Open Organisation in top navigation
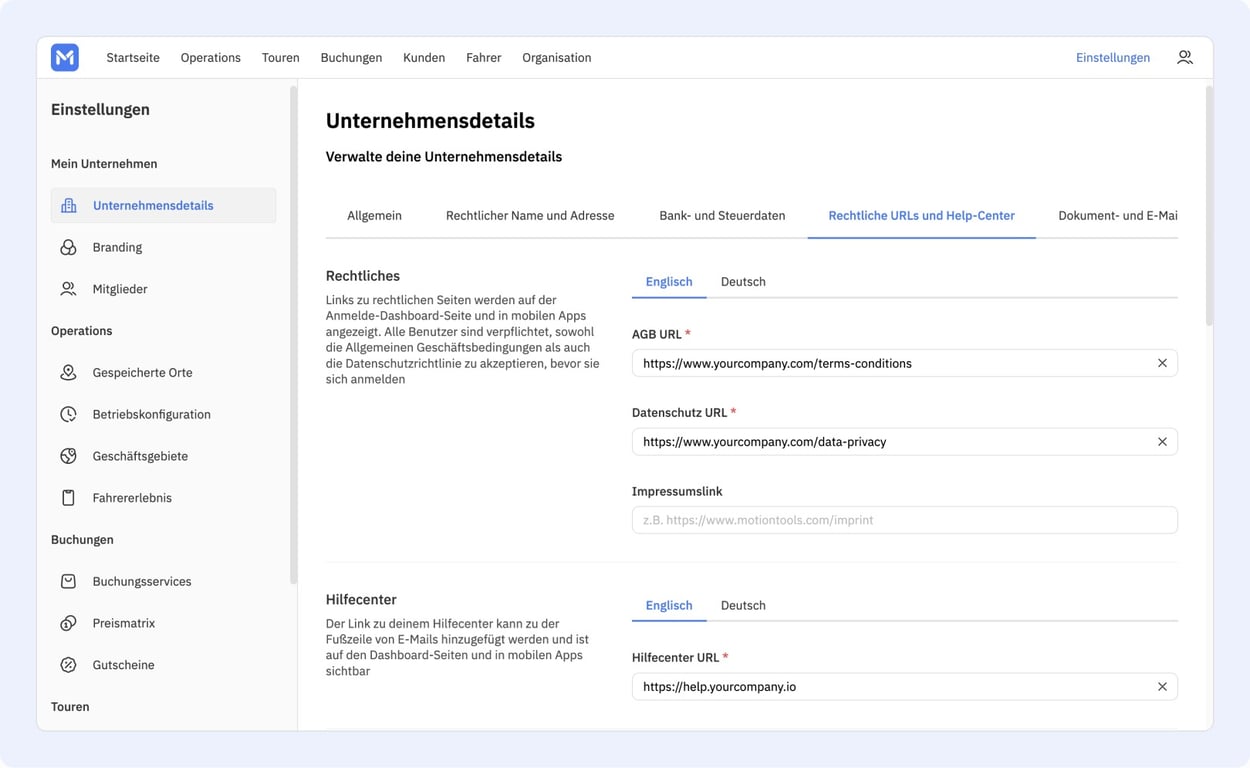The image size is (1250, 768). pos(557,58)
